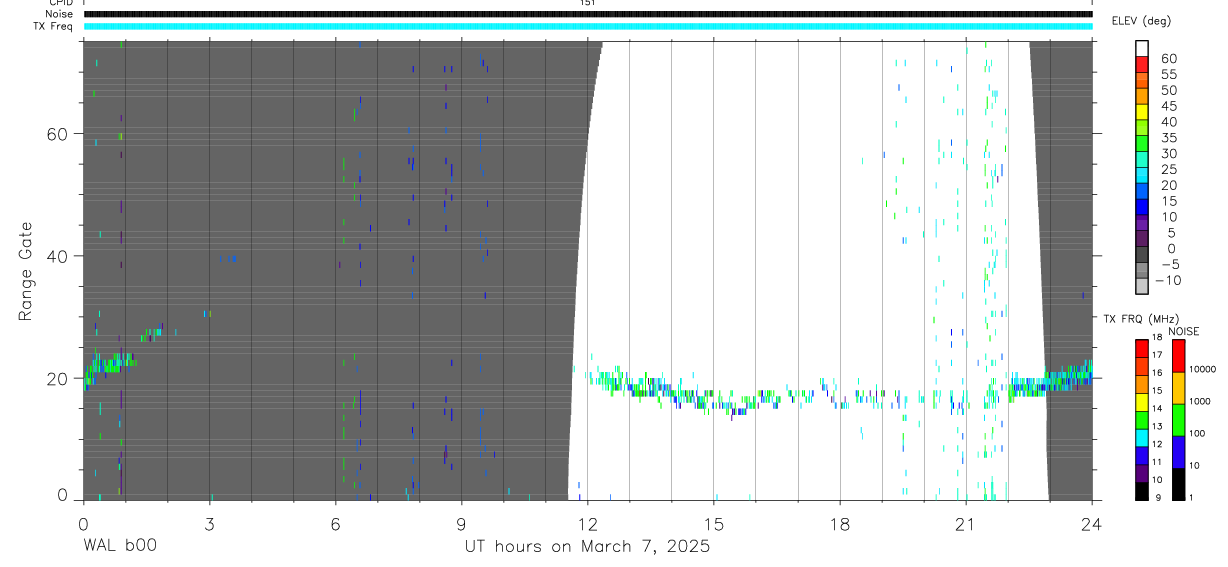Click the 'NOISE' legend title

coord(1183,331)
